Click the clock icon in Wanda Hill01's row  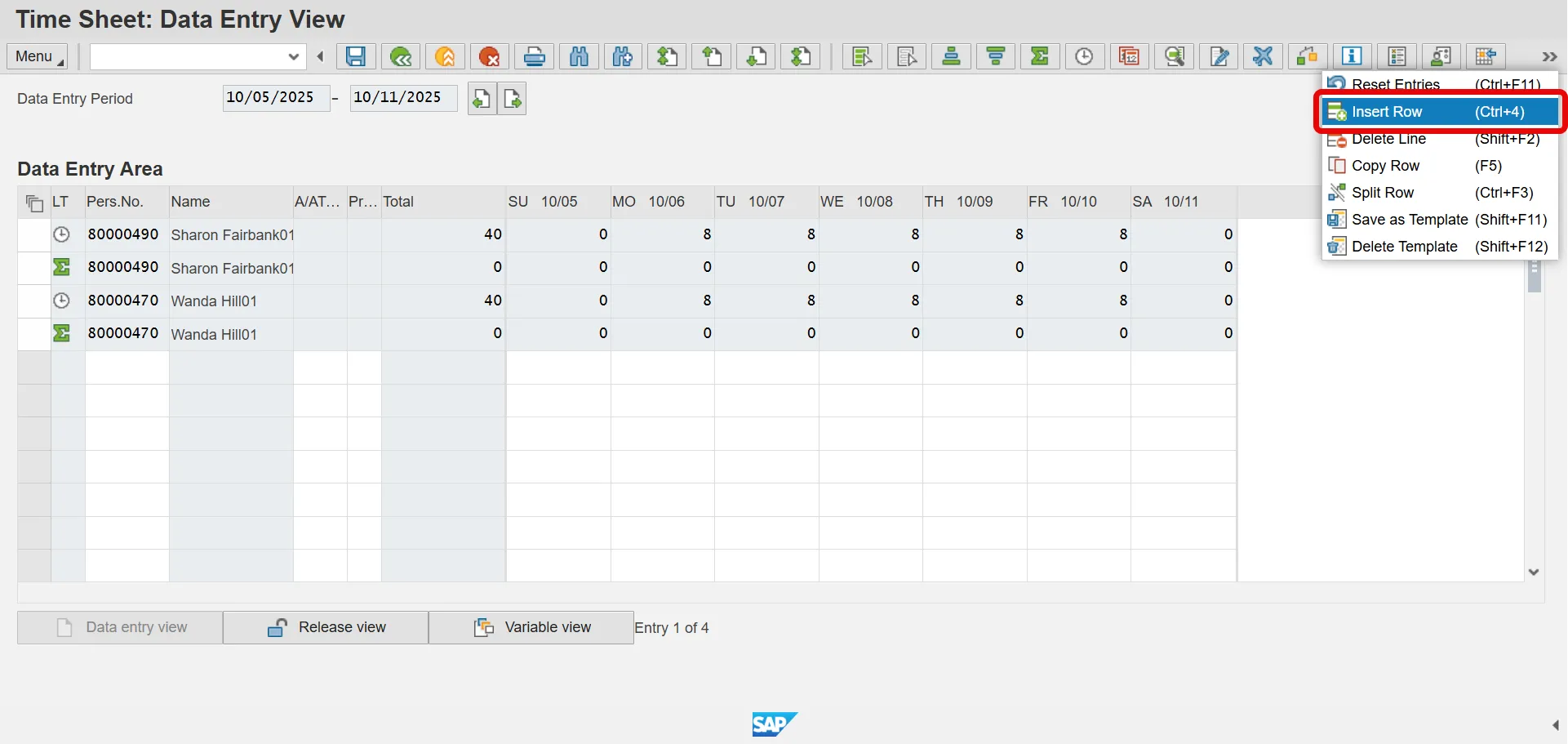click(61, 301)
